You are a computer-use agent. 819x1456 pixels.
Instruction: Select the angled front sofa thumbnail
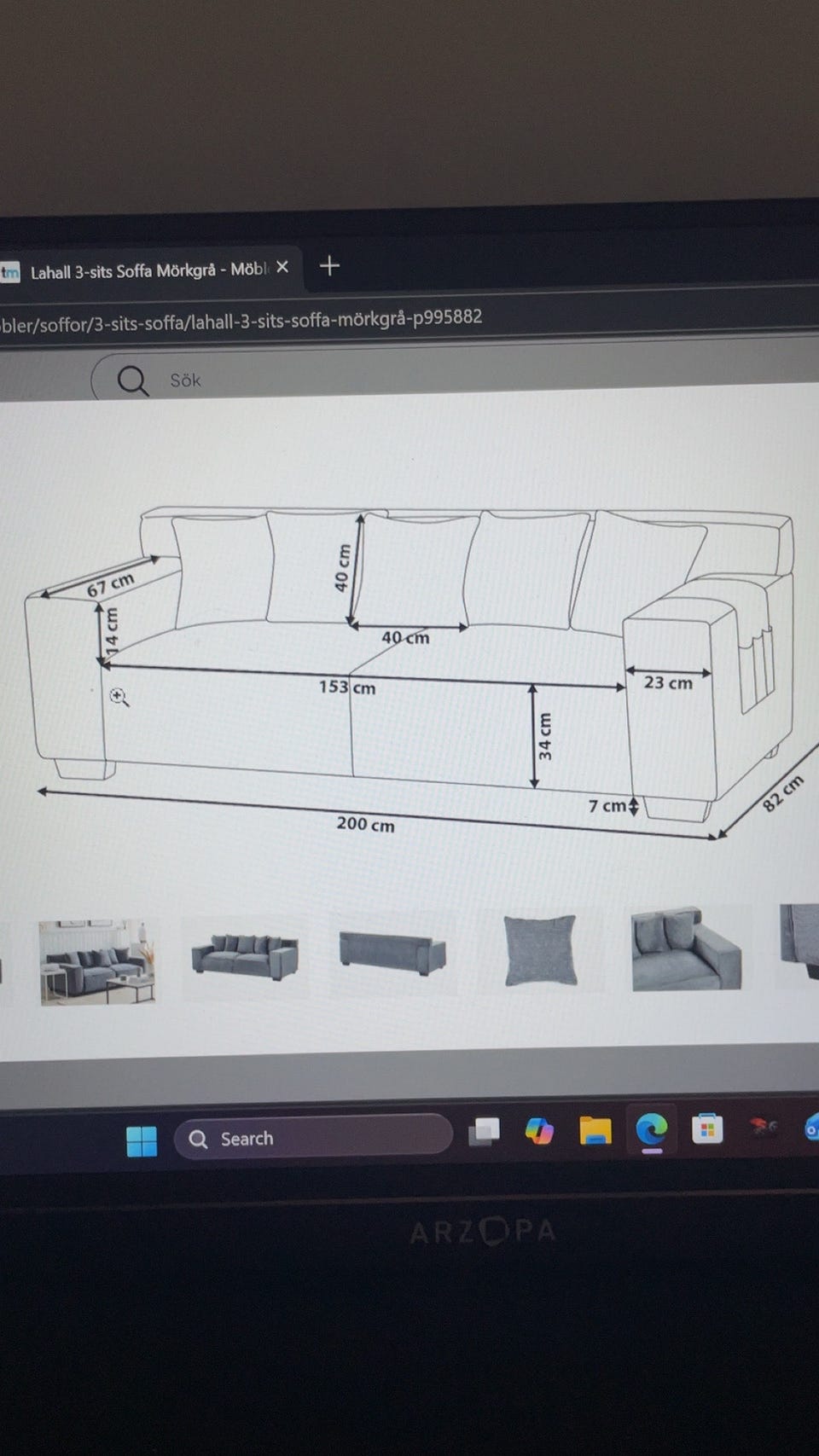pos(245,956)
